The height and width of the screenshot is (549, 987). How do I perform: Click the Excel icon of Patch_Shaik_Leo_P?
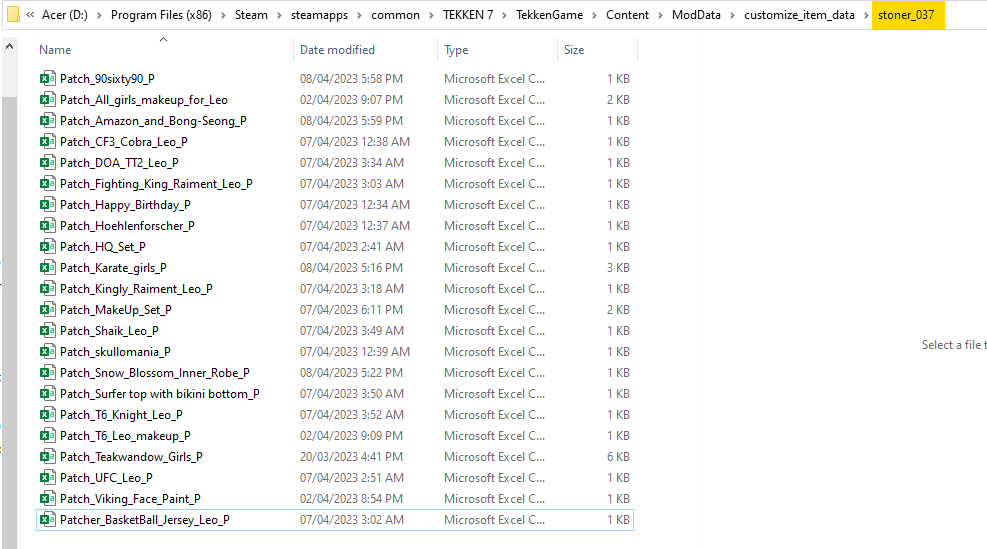47,331
